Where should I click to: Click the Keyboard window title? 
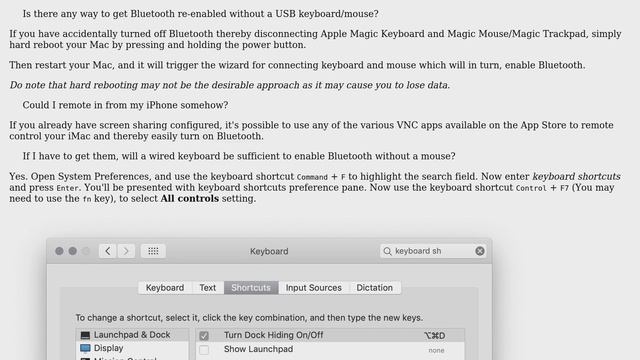click(x=269, y=251)
